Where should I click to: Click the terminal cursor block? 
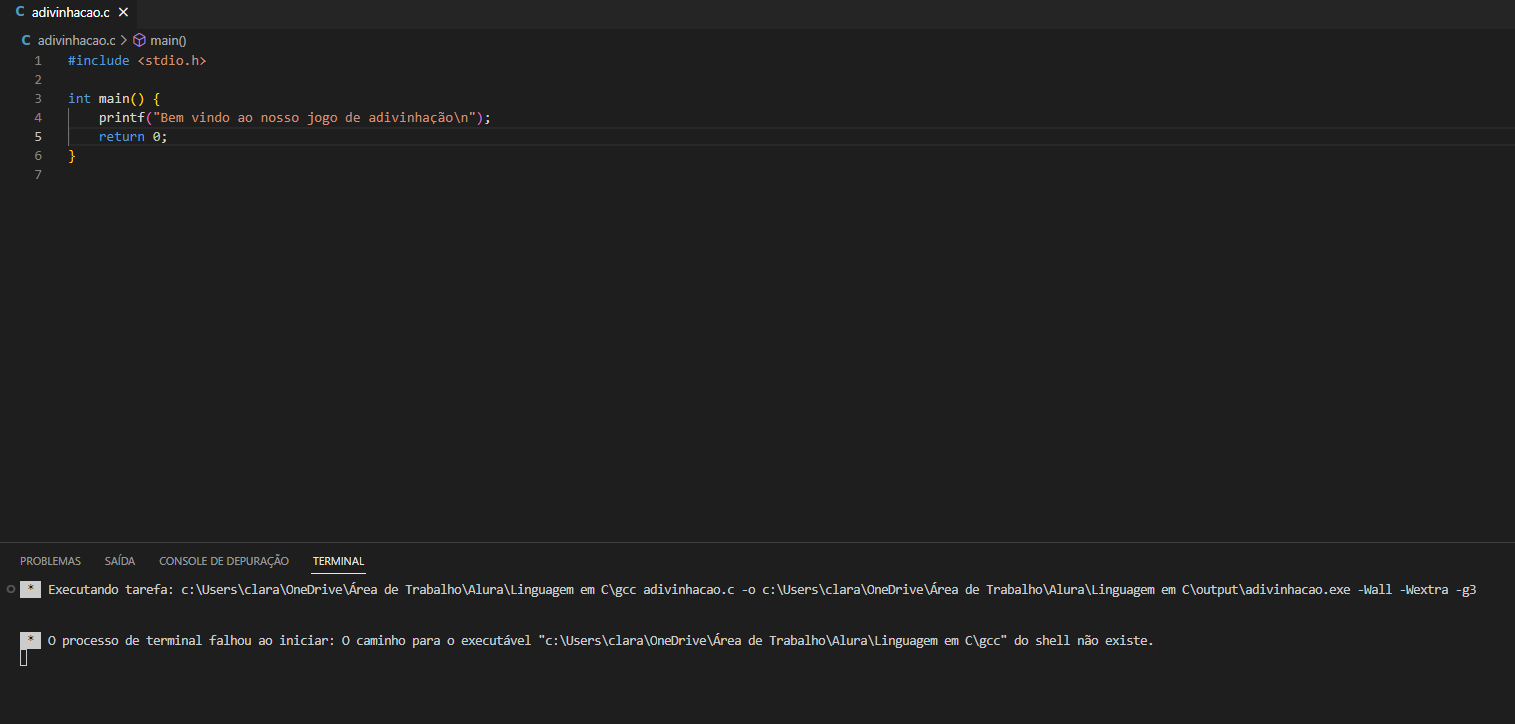tap(24, 658)
